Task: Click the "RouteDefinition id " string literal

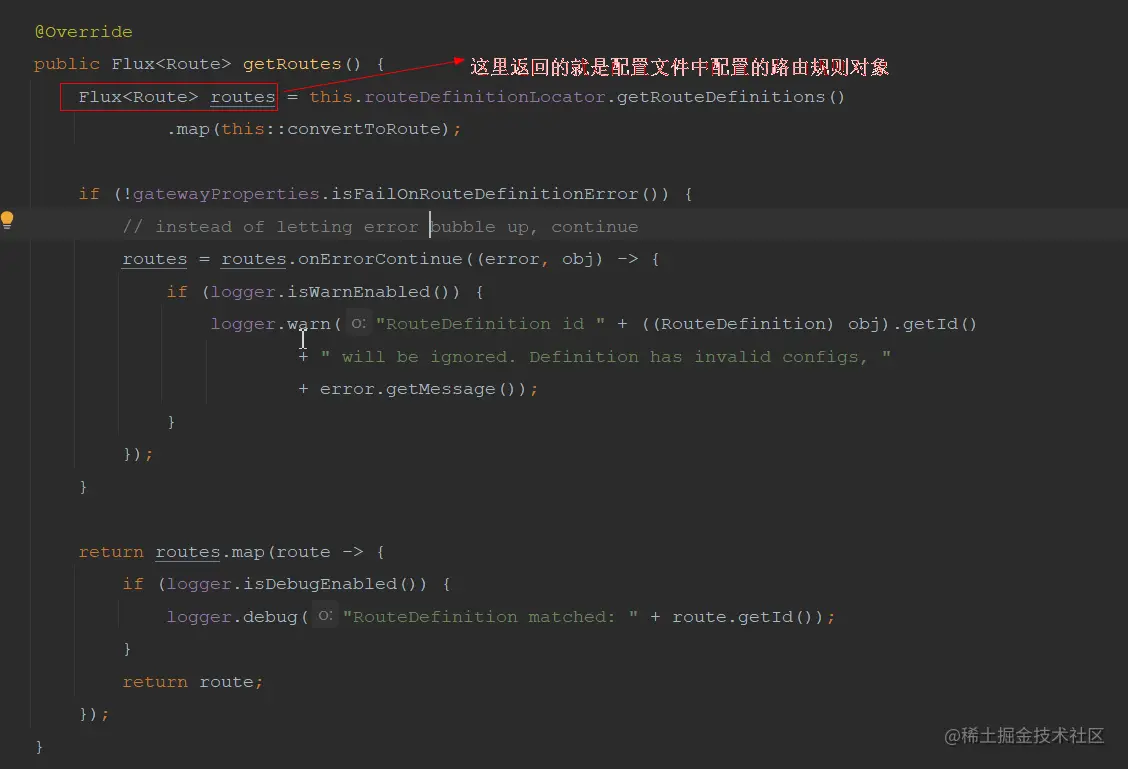Action: (490, 324)
